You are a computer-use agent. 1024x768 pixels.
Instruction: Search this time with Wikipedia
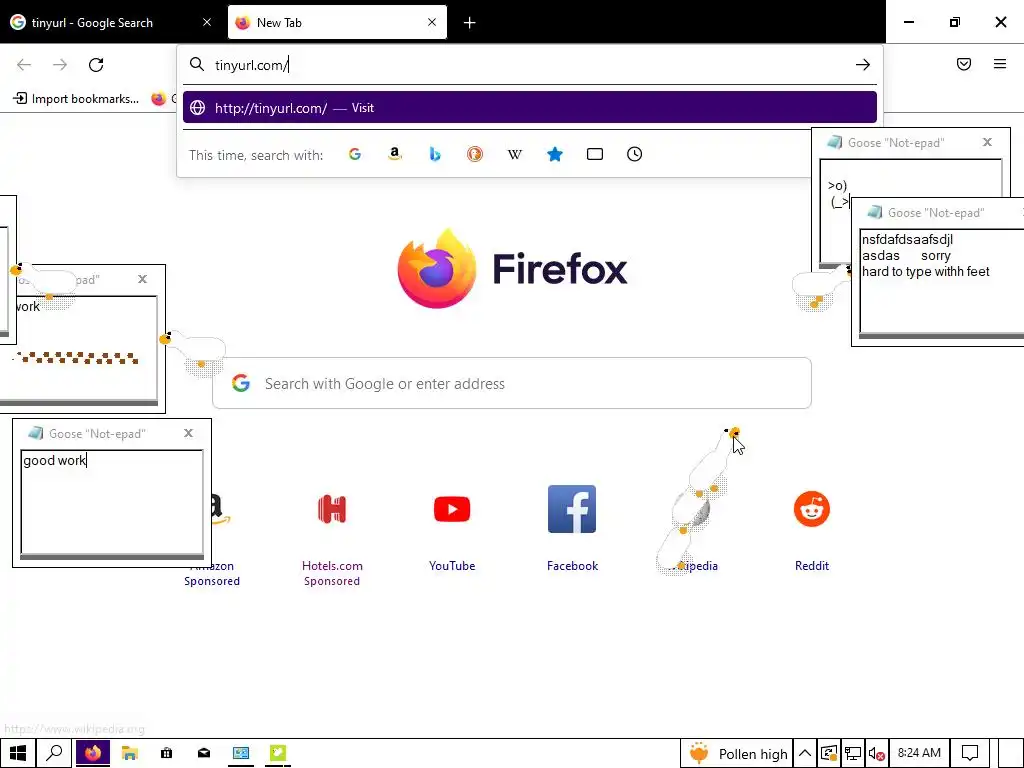click(515, 154)
